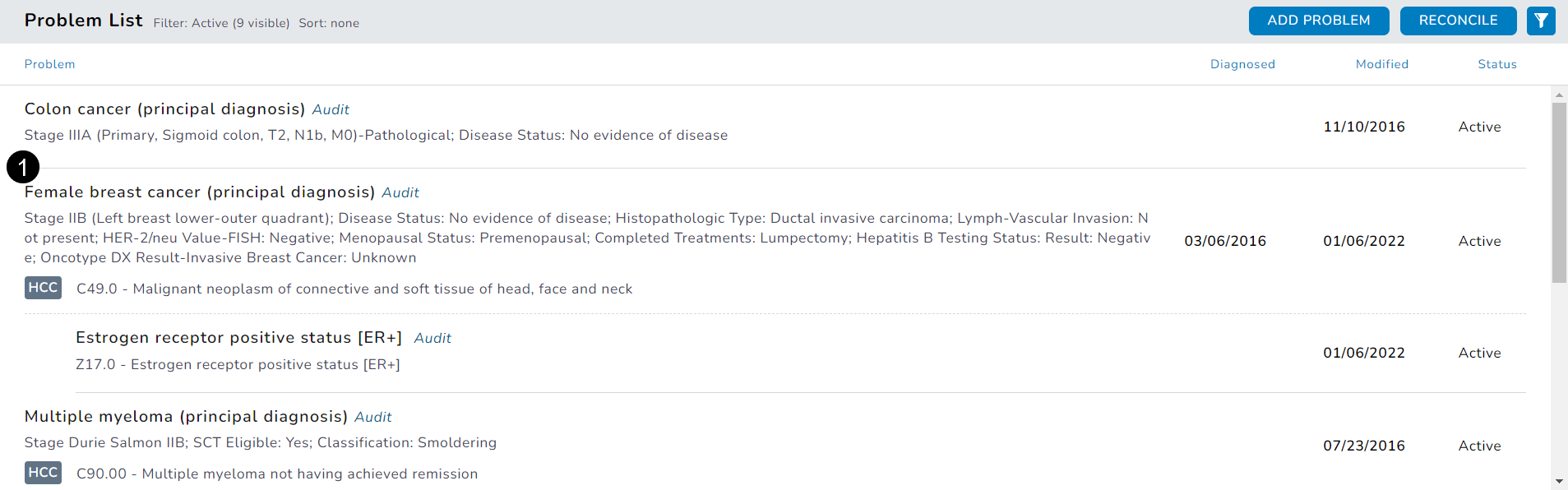The width and height of the screenshot is (1568, 490).
Task: Select the Colon cancer problem title
Action: [x=164, y=109]
